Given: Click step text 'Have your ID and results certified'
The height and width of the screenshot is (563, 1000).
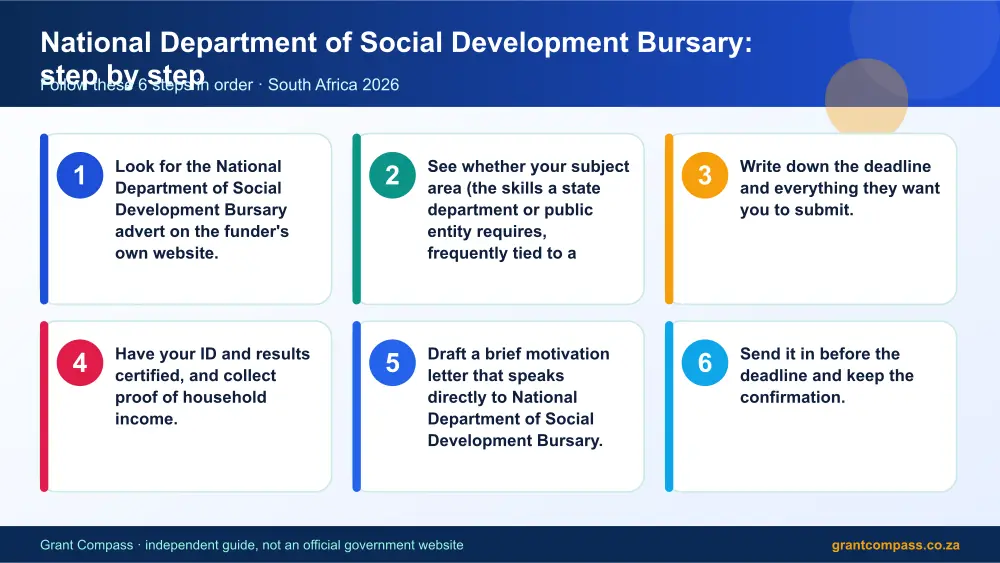Looking at the screenshot, I should [212, 365].
